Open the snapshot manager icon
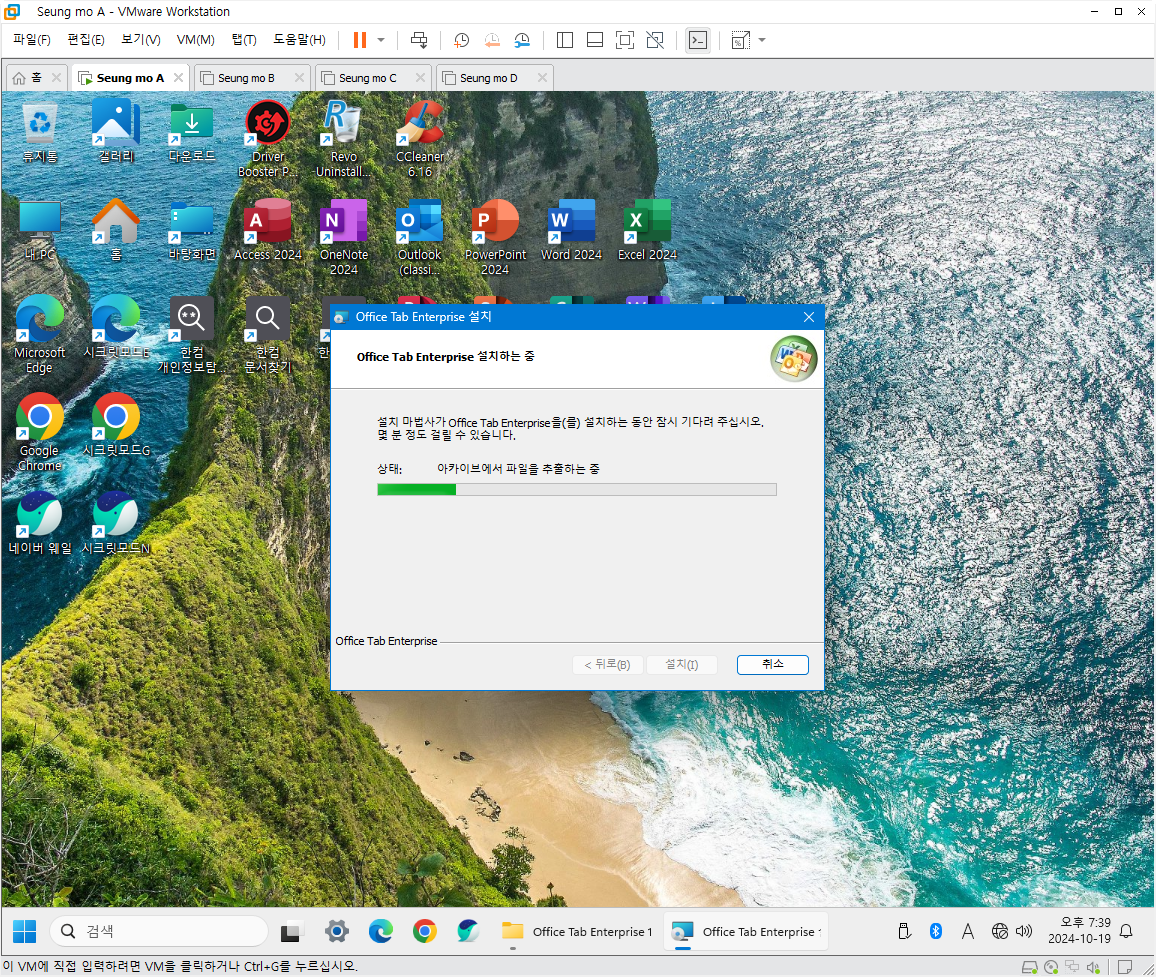The height and width of the screenshot is (977, 1156). tap(522, 40)
